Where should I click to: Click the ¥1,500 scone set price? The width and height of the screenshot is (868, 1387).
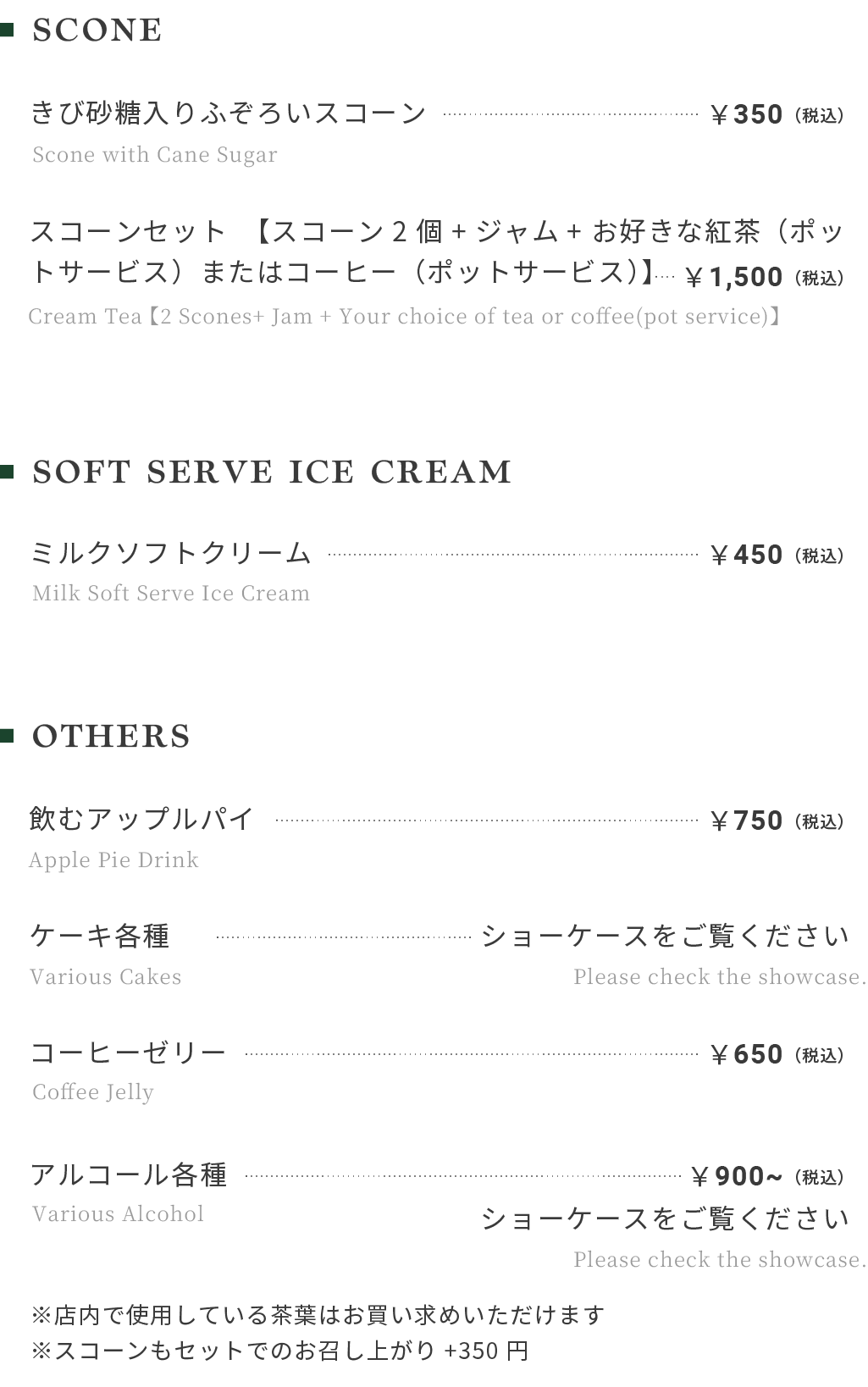pyautogui.click(x=734, y=277)
